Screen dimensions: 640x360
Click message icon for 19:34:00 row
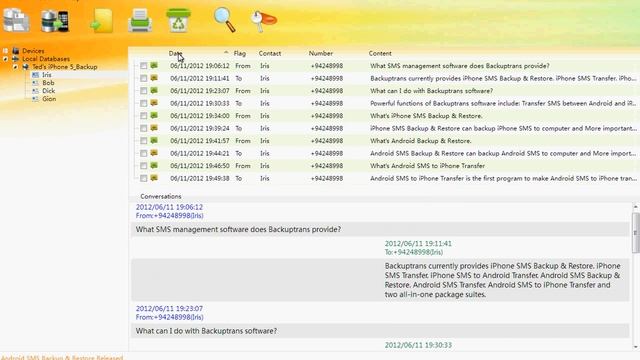pos(154,116)
